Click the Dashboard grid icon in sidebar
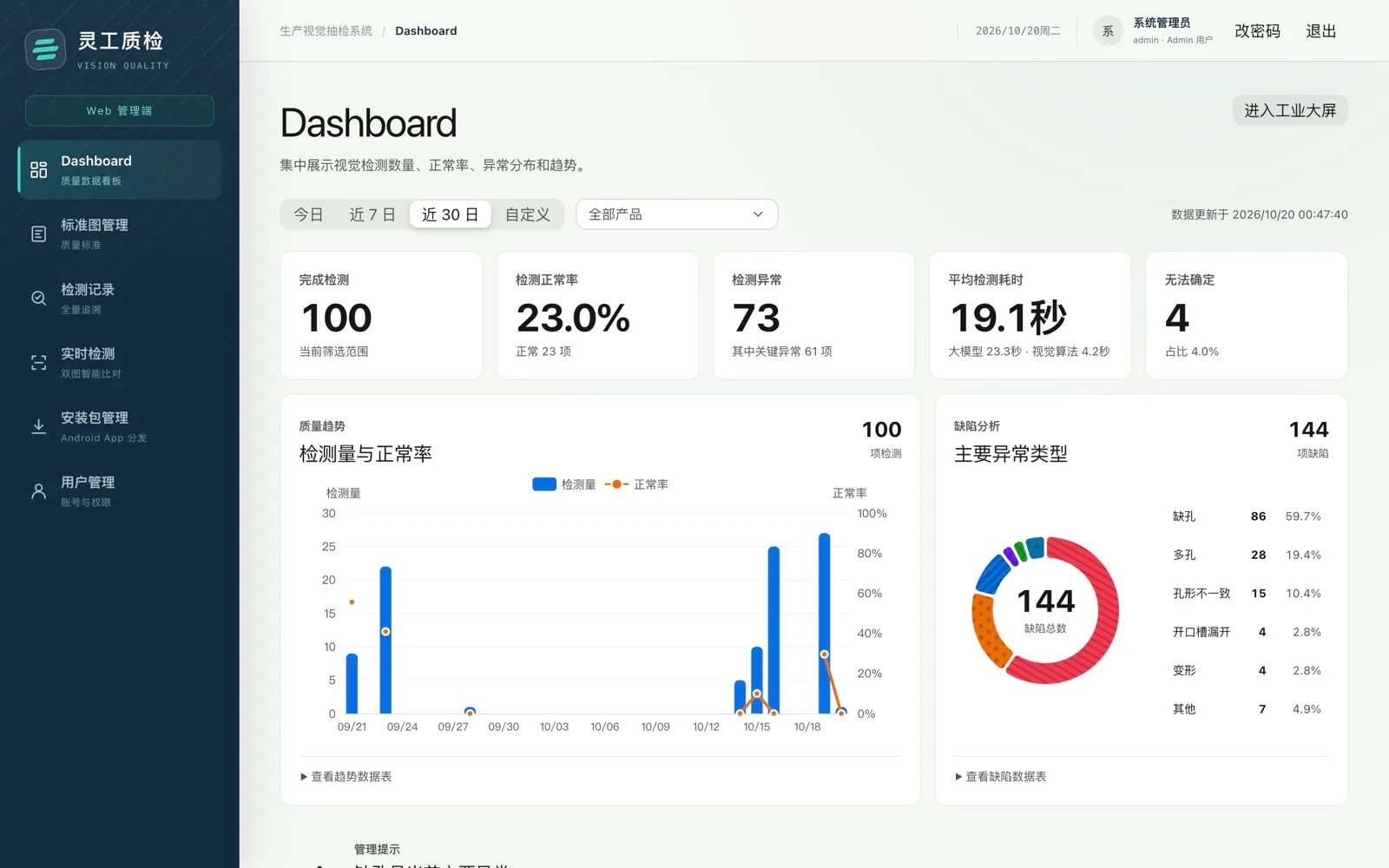This screenshot has width=1389, height=868. [x=39, y=170]
